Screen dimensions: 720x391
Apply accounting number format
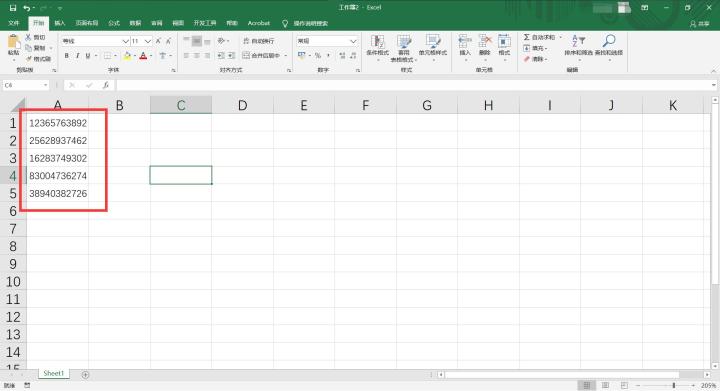[x=301, y=56]
